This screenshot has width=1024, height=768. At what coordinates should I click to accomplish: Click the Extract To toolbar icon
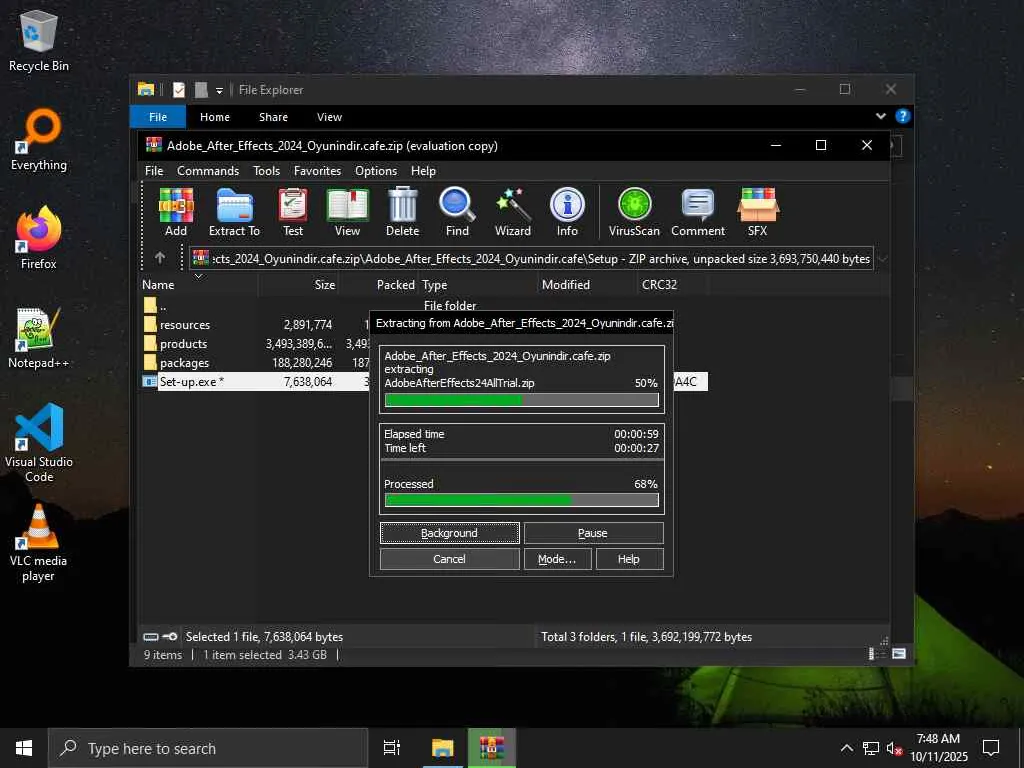[234, 212]
